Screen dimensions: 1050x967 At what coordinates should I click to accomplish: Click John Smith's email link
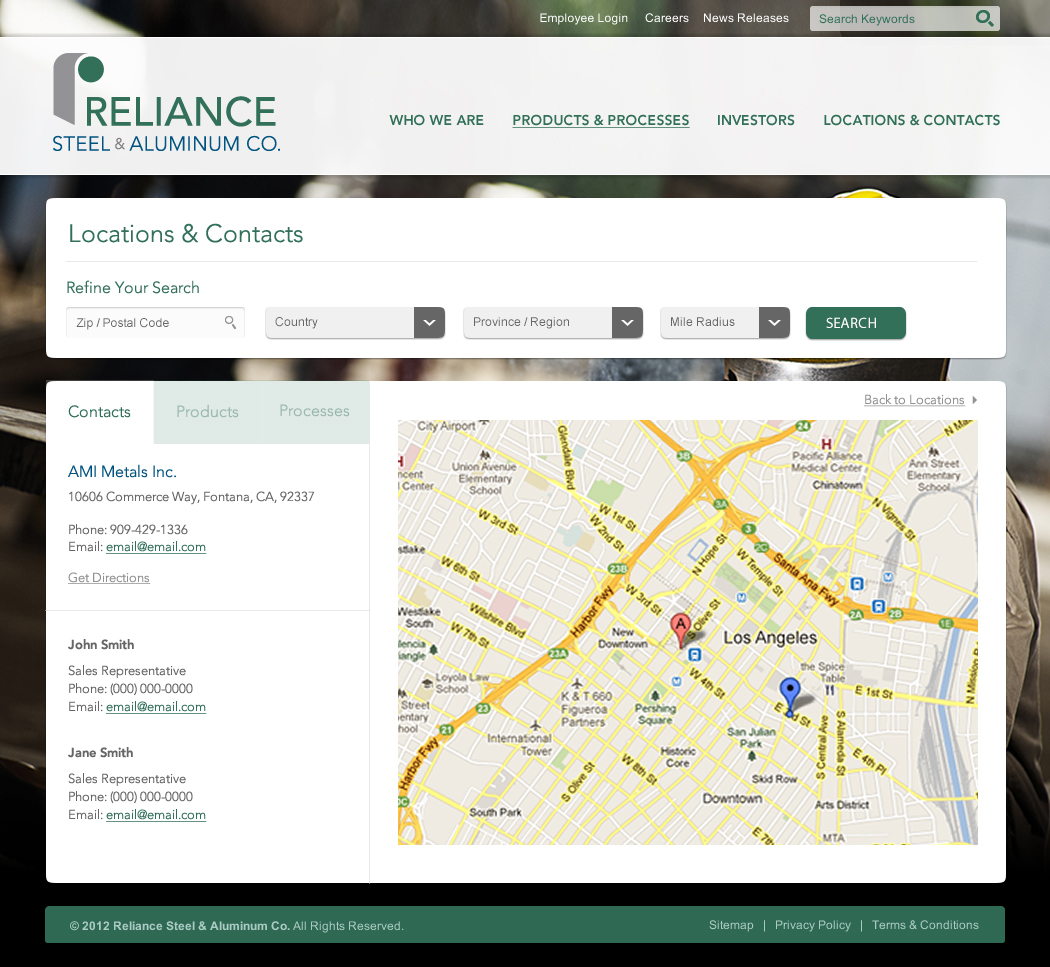pos(156,707)
